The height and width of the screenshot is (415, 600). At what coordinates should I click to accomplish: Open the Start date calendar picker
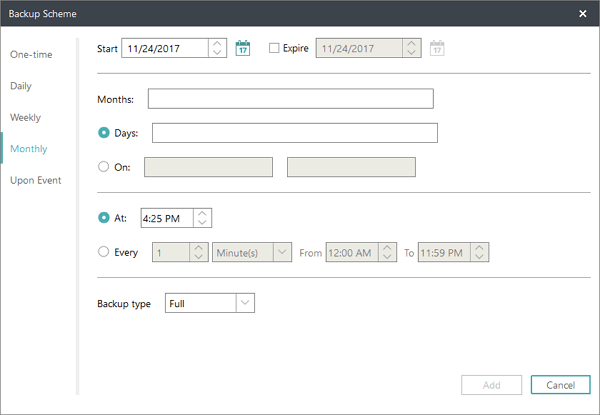click(x=243, y=48)
